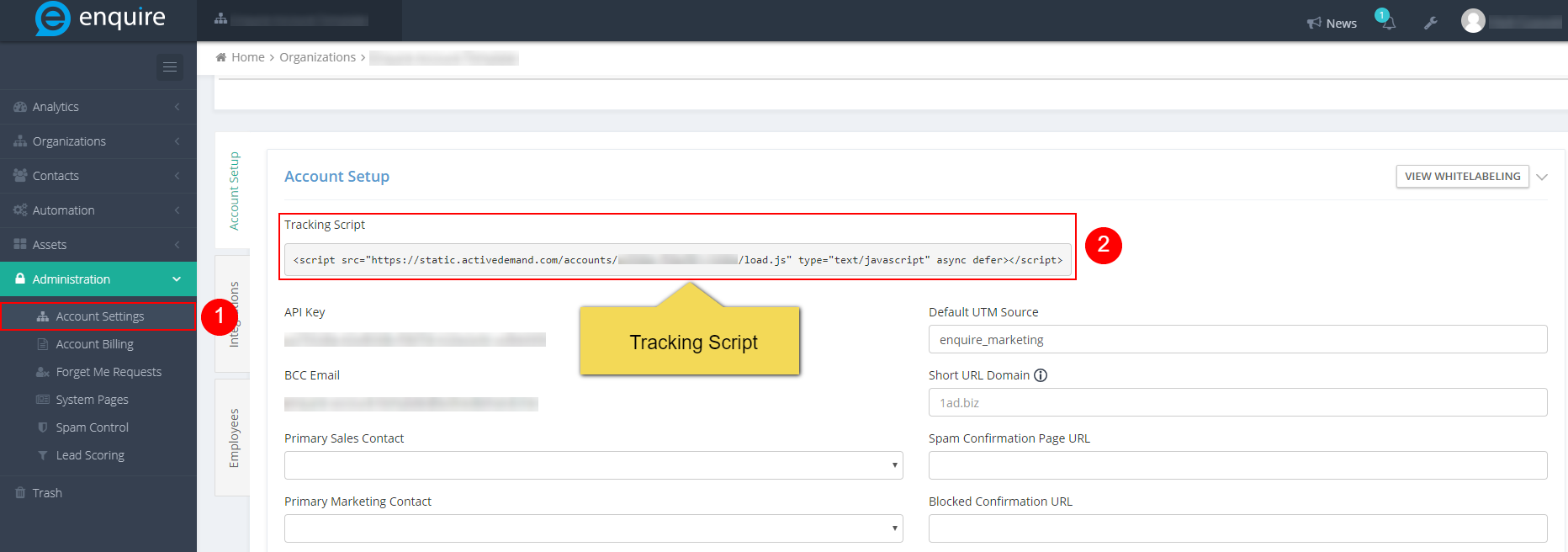Go to Organizations breadcrumb link
The image size is (1568, 552).
click(317, 57)
